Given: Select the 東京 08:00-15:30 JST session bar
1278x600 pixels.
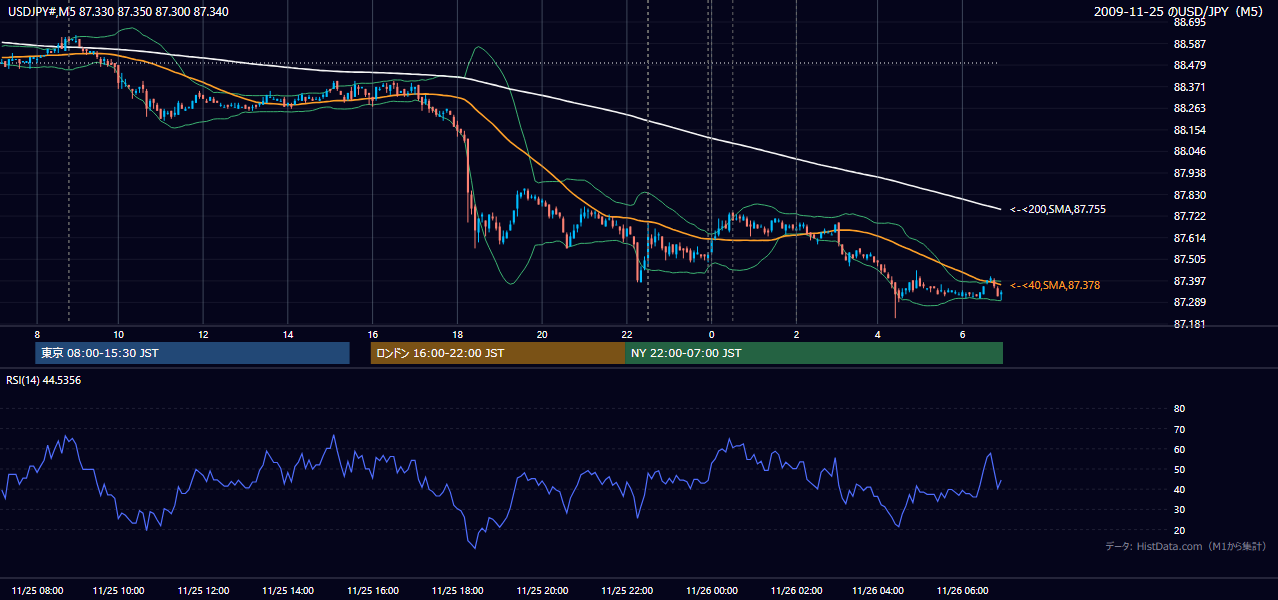Looking at the screenshot, I should [192, 353].
